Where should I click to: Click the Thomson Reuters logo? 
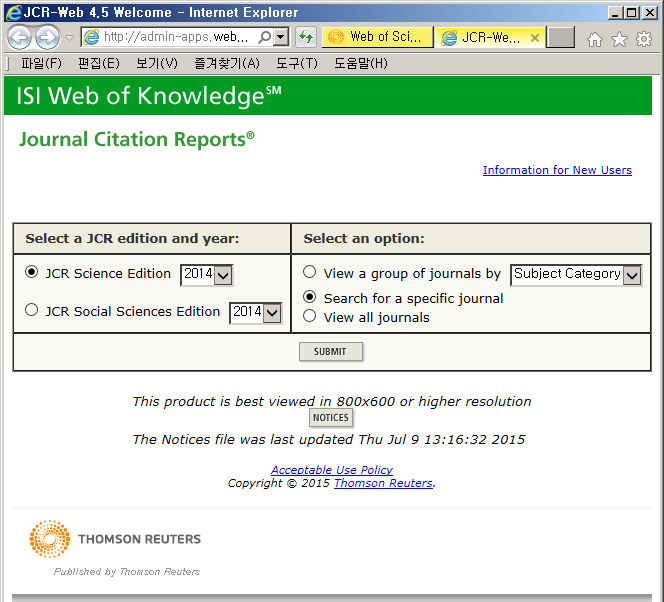[115, 538]
